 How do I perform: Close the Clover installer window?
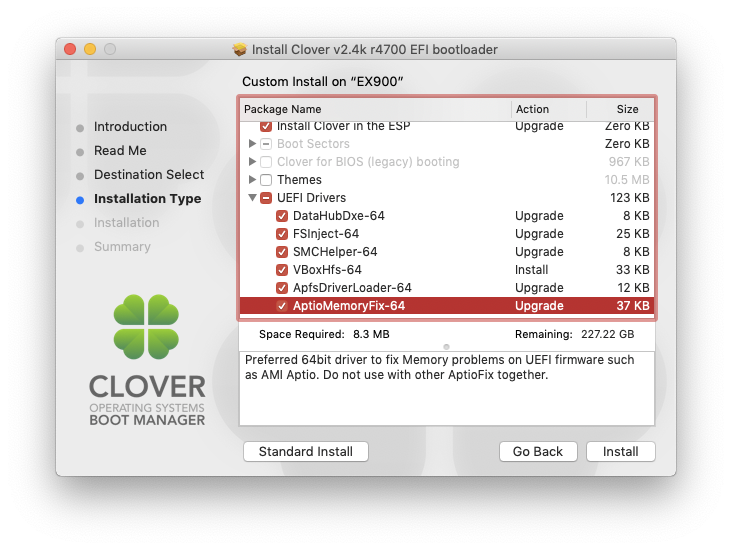point(70,49)
